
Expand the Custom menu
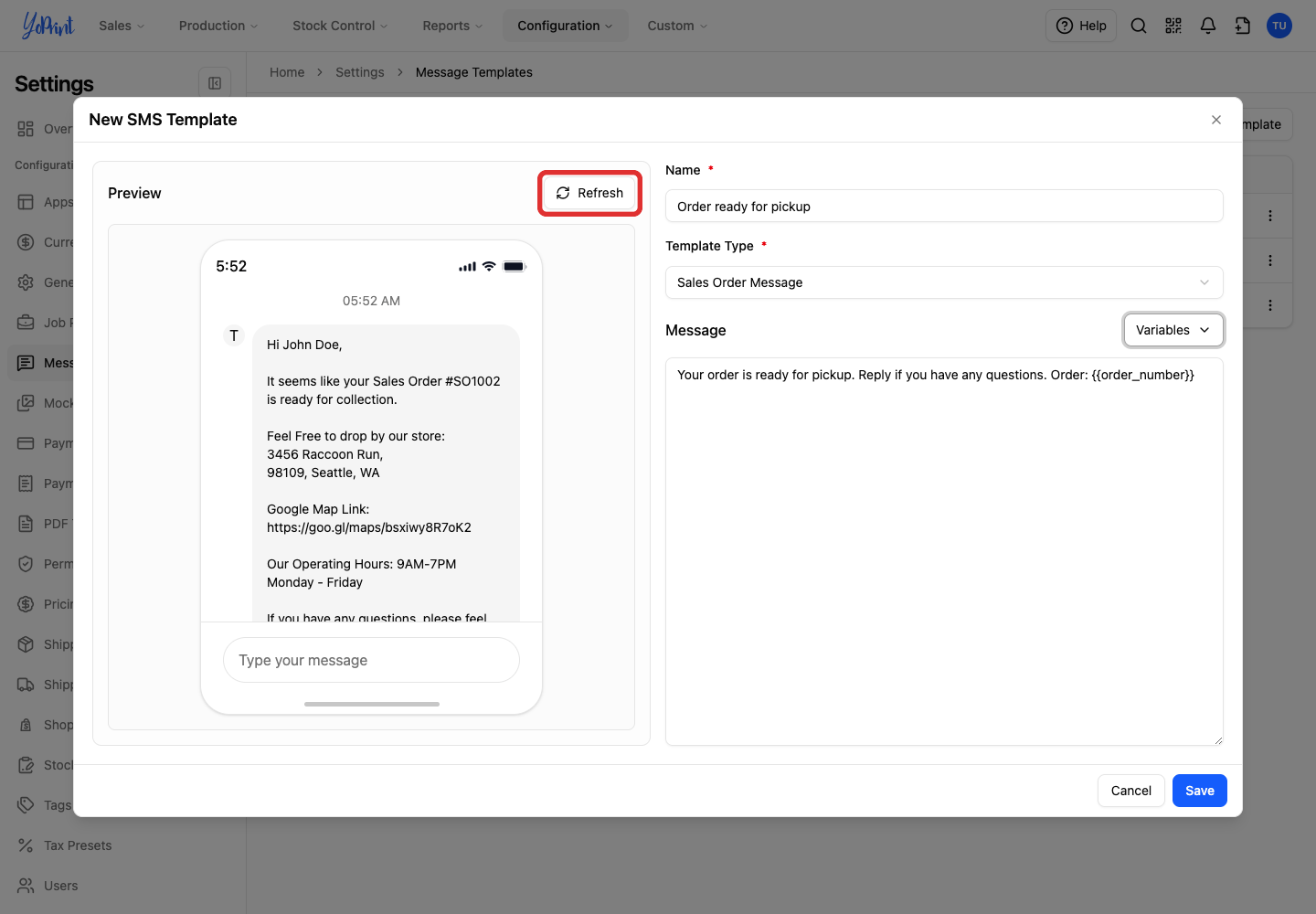click(x=677, y=26)
